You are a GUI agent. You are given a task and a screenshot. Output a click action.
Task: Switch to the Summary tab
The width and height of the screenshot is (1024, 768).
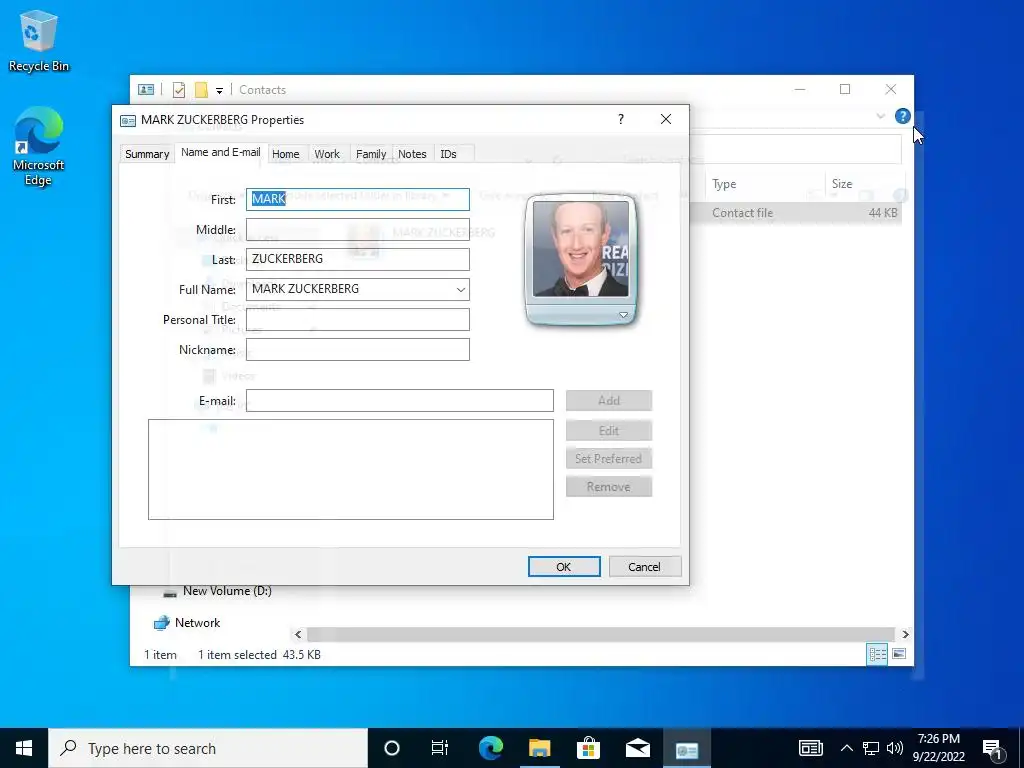tap(147, 154)
